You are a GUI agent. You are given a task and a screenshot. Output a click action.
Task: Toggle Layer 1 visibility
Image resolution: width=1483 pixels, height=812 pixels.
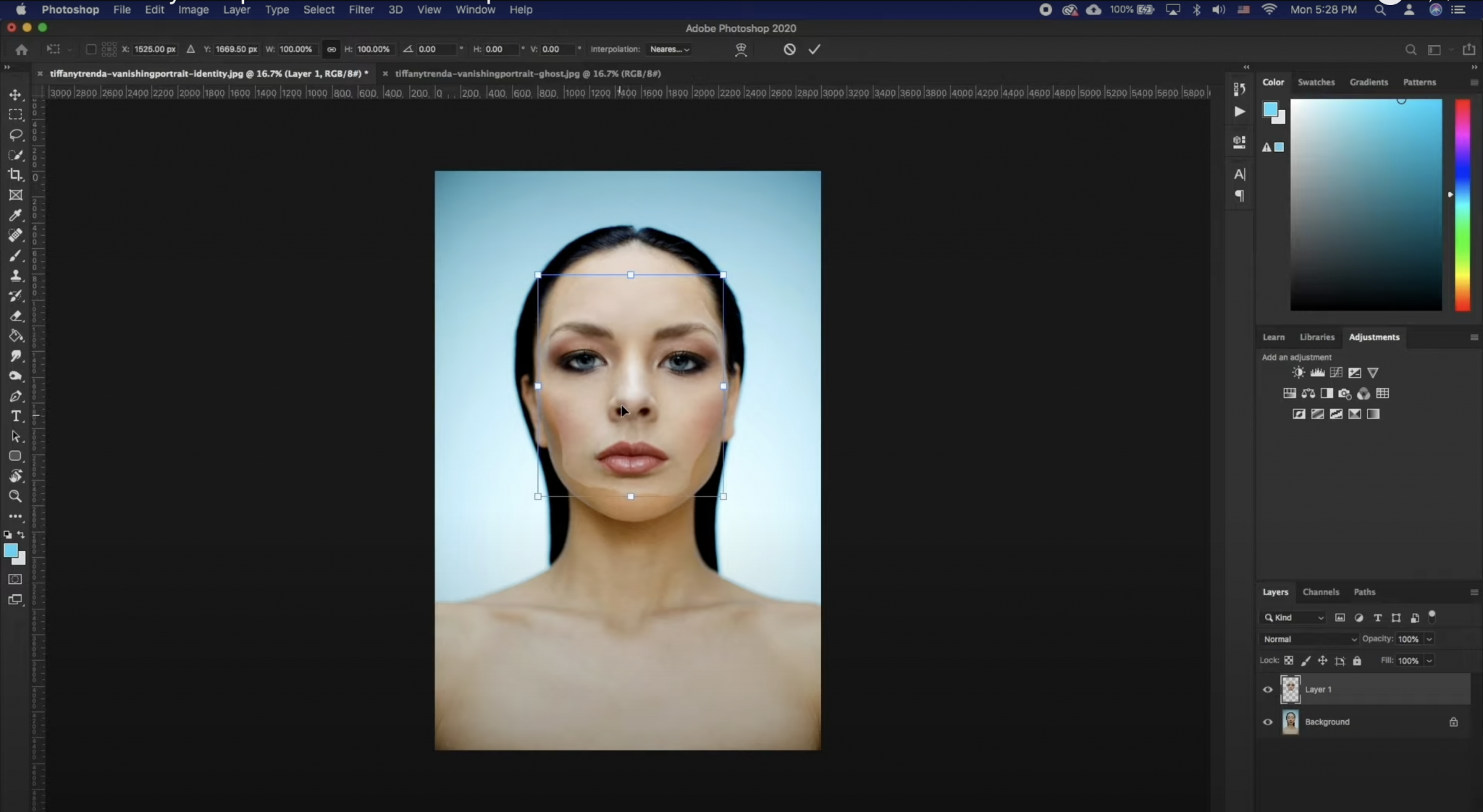(1268, 689)
